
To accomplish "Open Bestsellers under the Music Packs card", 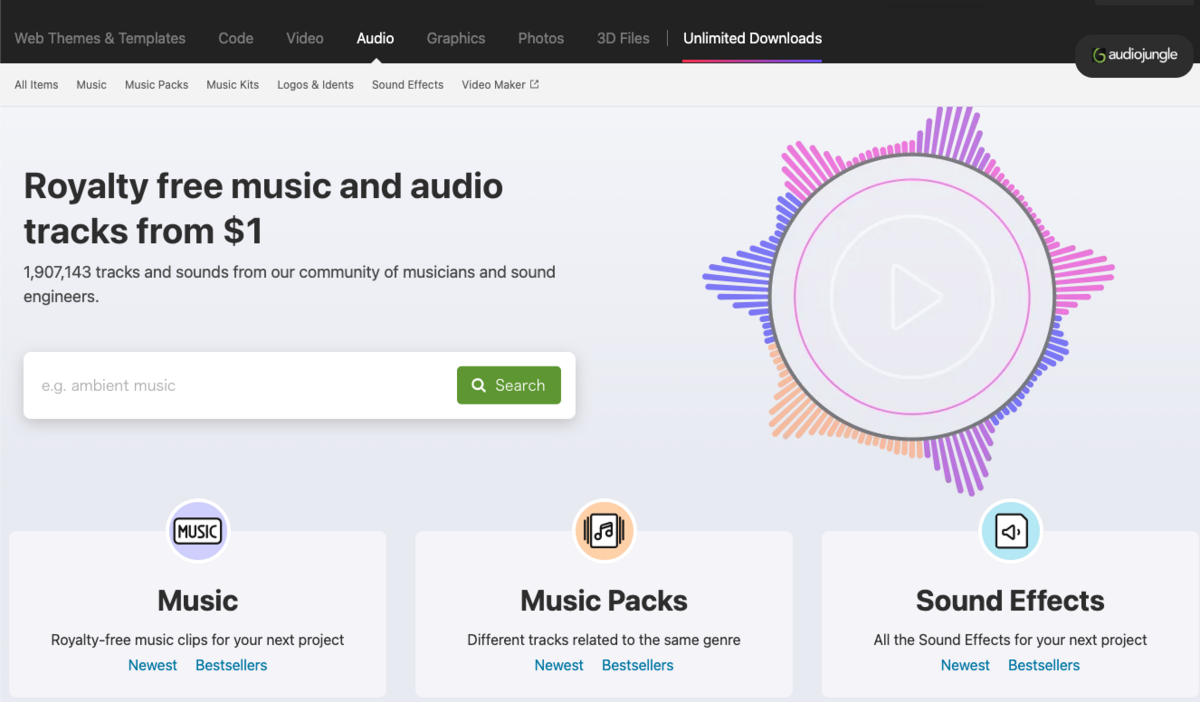I will (638, 665).
